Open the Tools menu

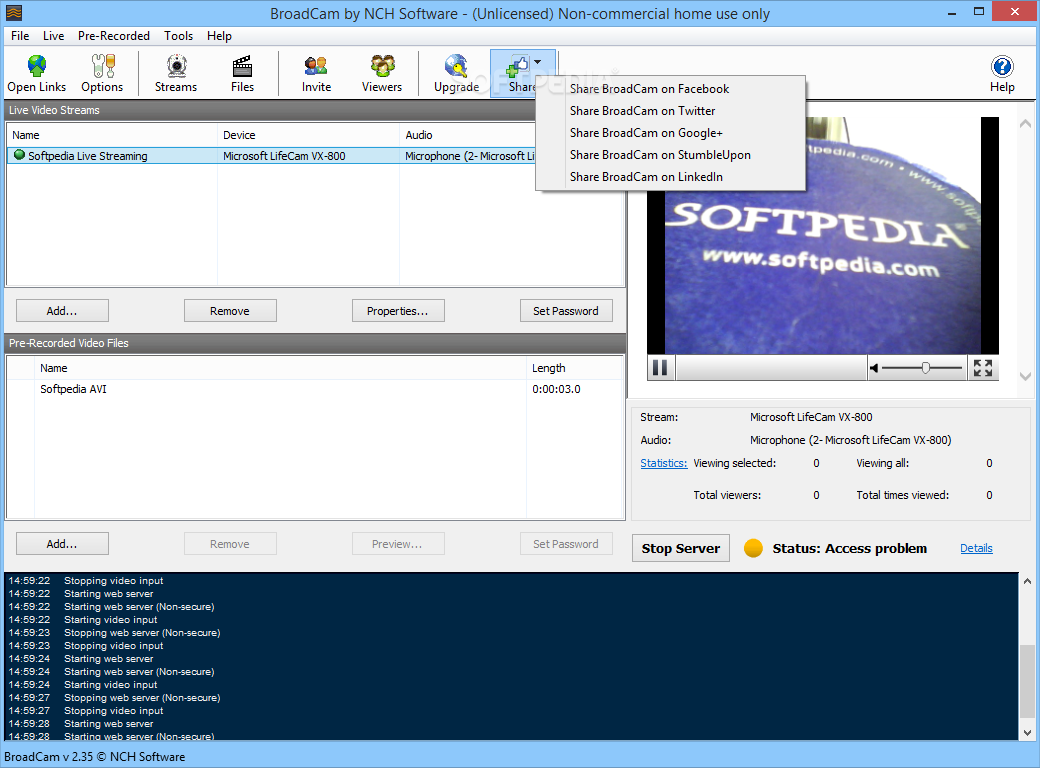pos(178,36)
